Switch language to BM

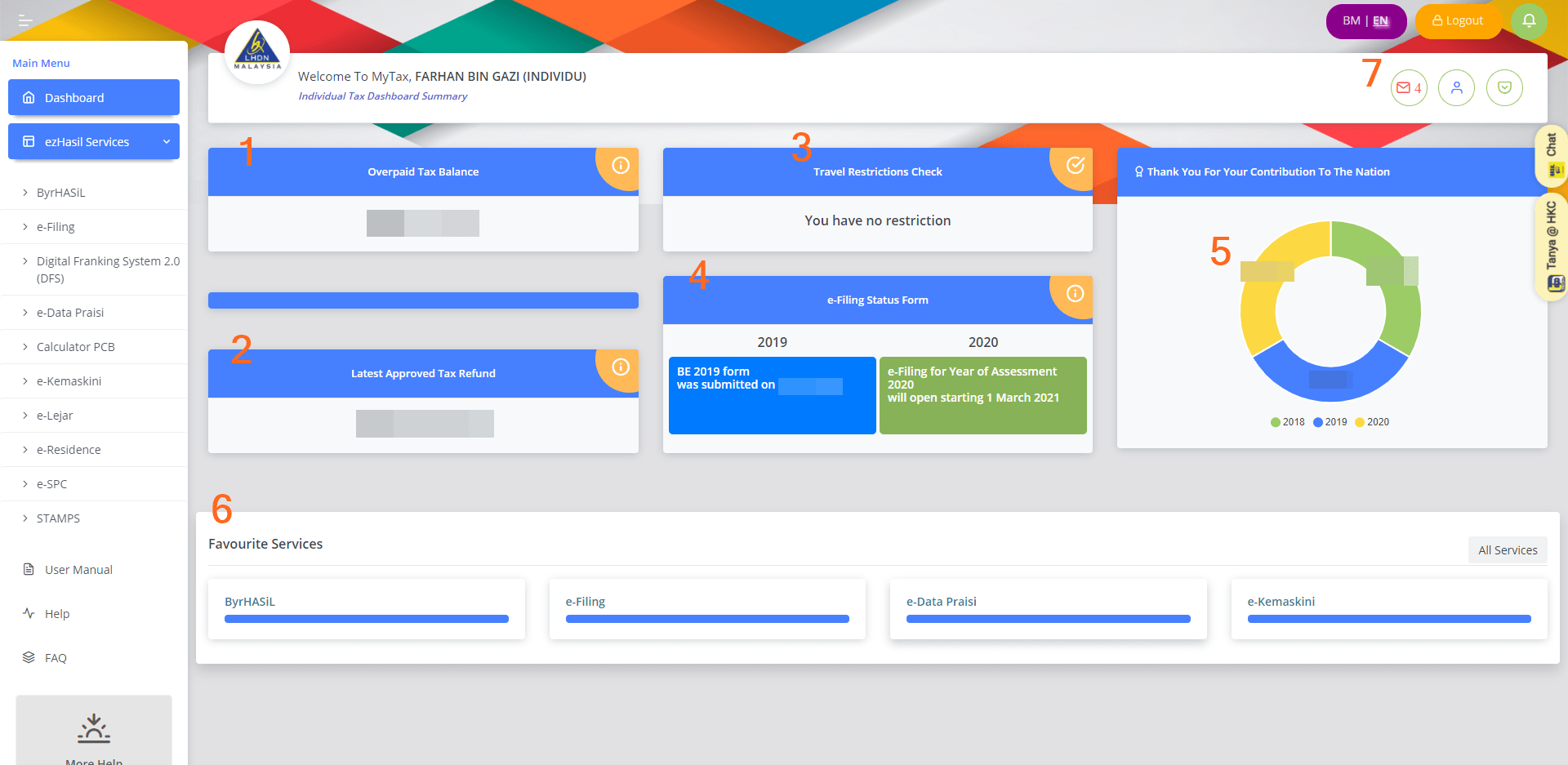tap(1350, 20)
